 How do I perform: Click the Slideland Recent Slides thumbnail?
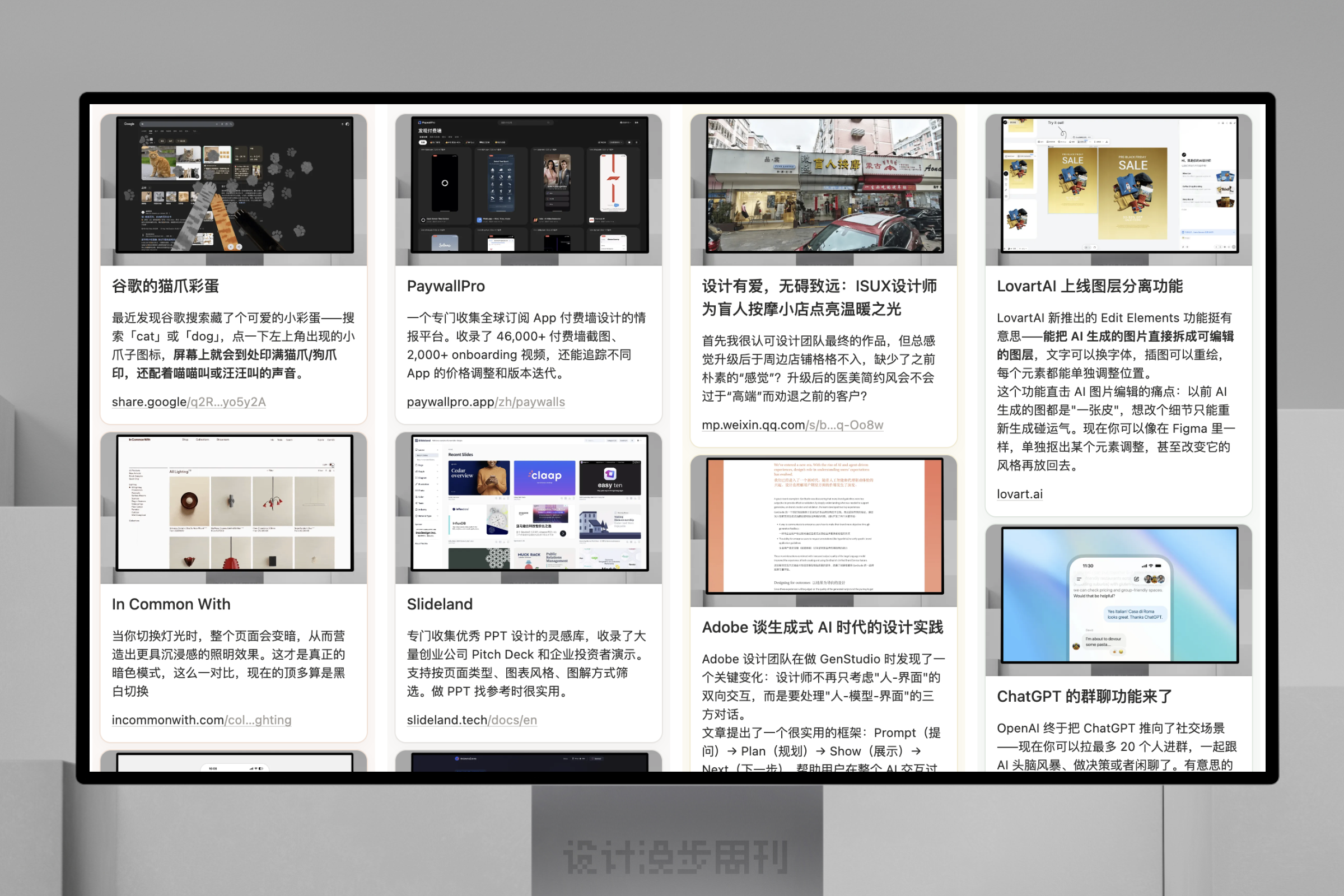coord(529,503)
